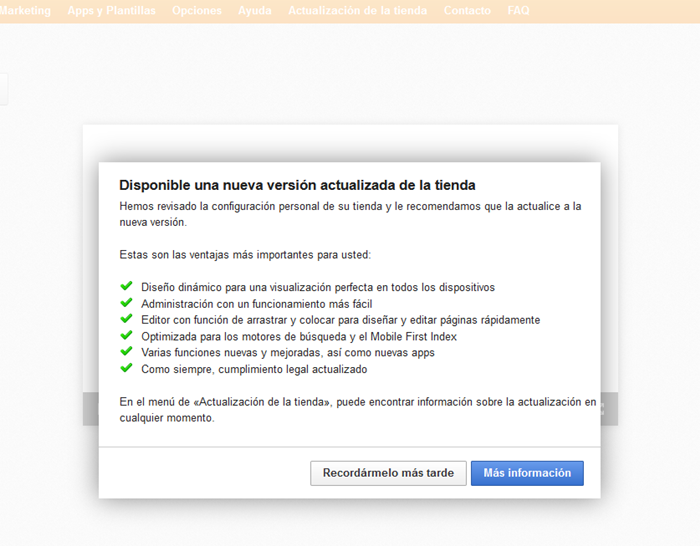Open the FAQ menu item

pyautogui.click(x=518, y=10)
